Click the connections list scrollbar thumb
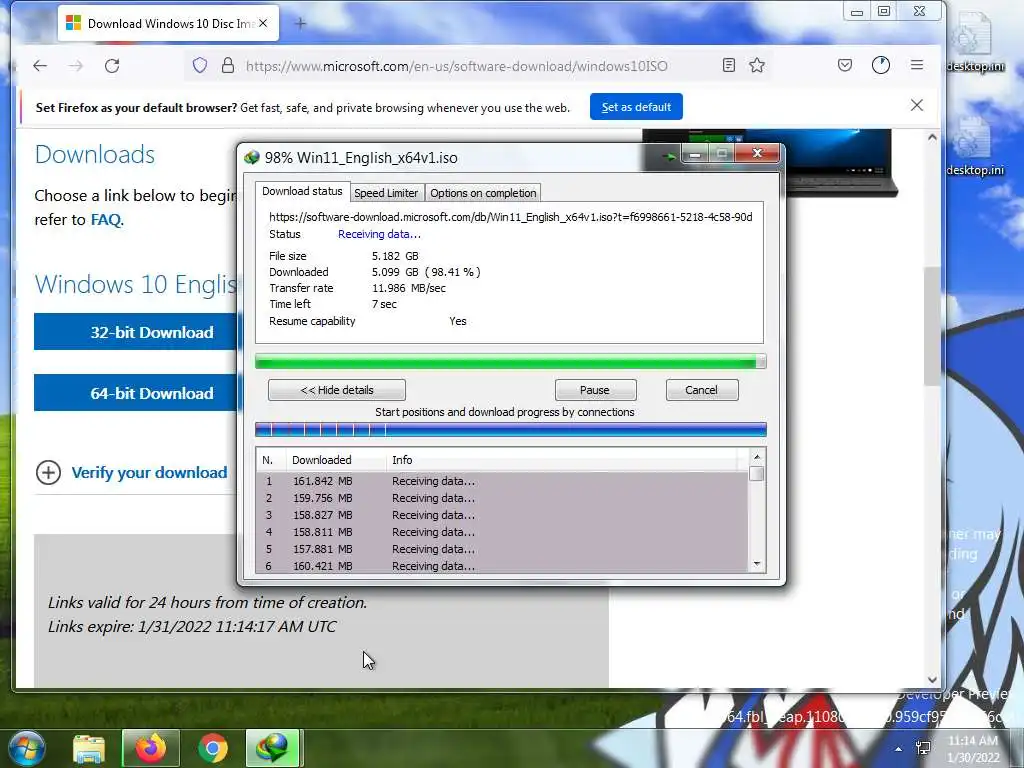 coord(757,473)
